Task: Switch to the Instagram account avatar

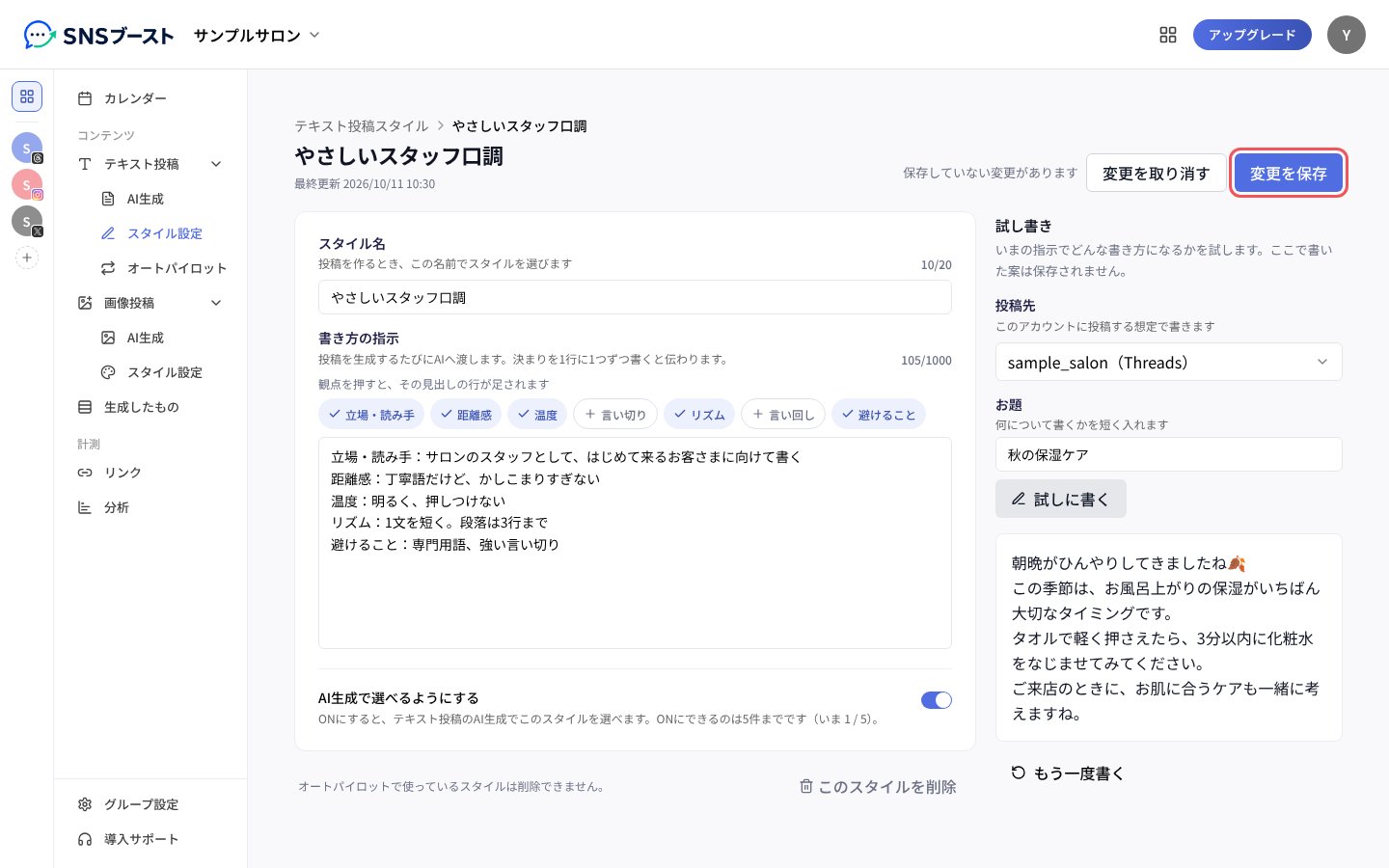Action: click(x=27, y=184)
